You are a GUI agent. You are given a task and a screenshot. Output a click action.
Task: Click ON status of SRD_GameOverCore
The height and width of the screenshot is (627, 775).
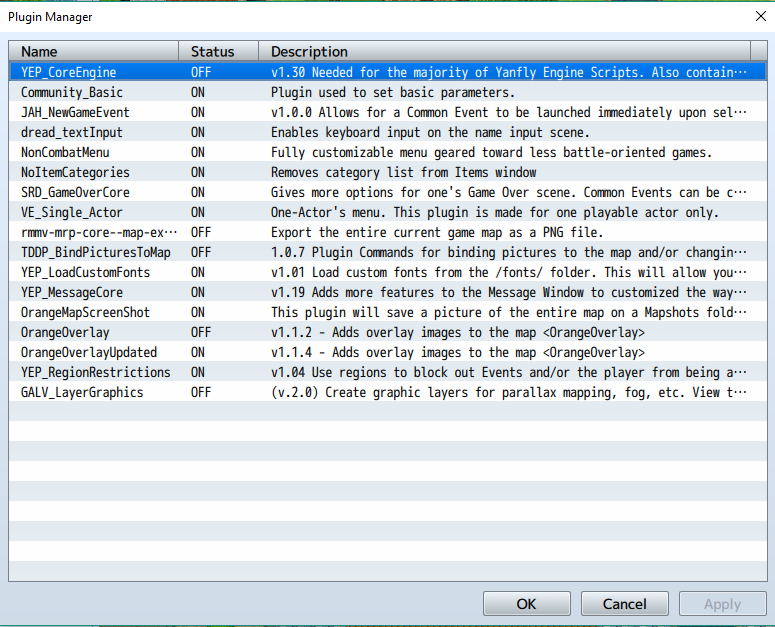[x=198, y=192]
